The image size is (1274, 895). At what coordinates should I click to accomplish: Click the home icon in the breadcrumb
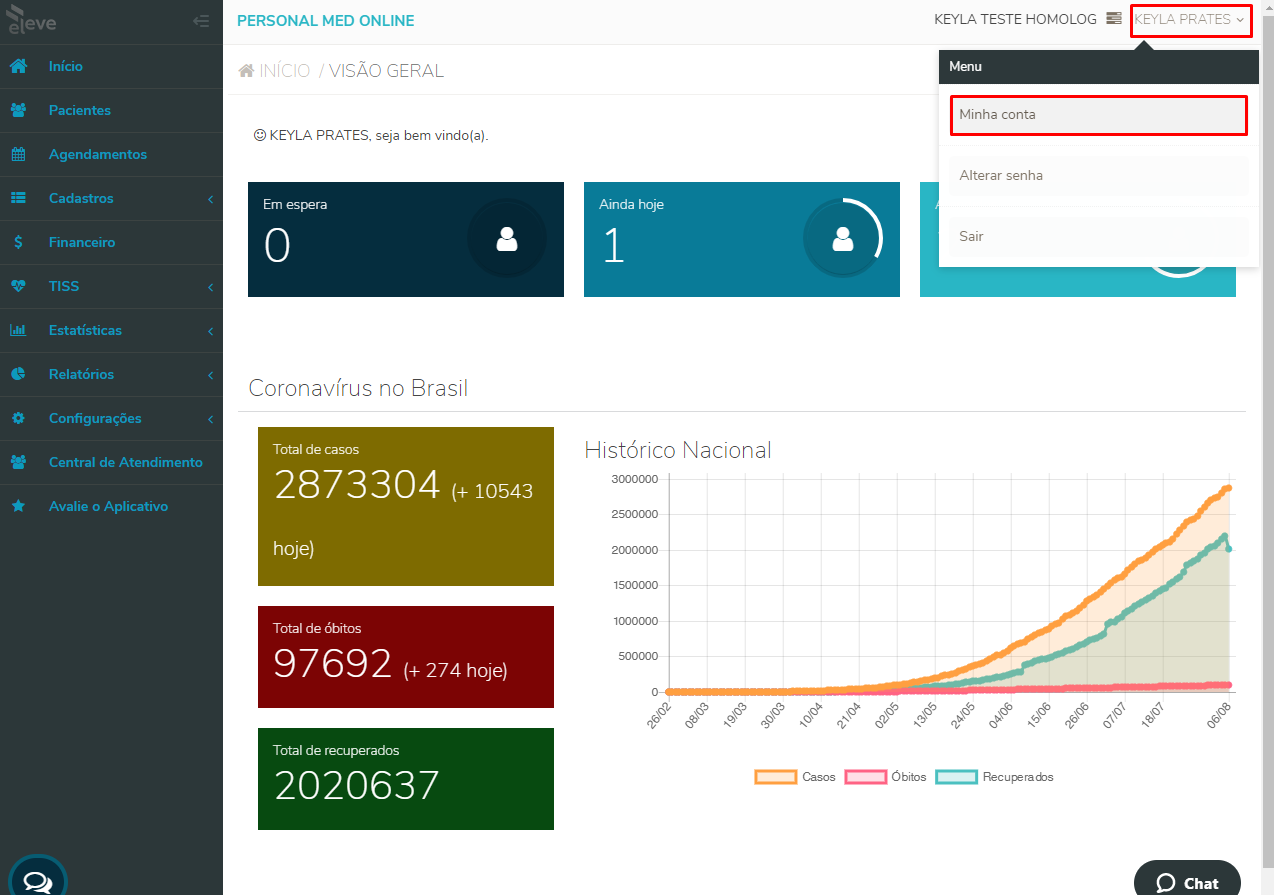click(x=246, y=71)
